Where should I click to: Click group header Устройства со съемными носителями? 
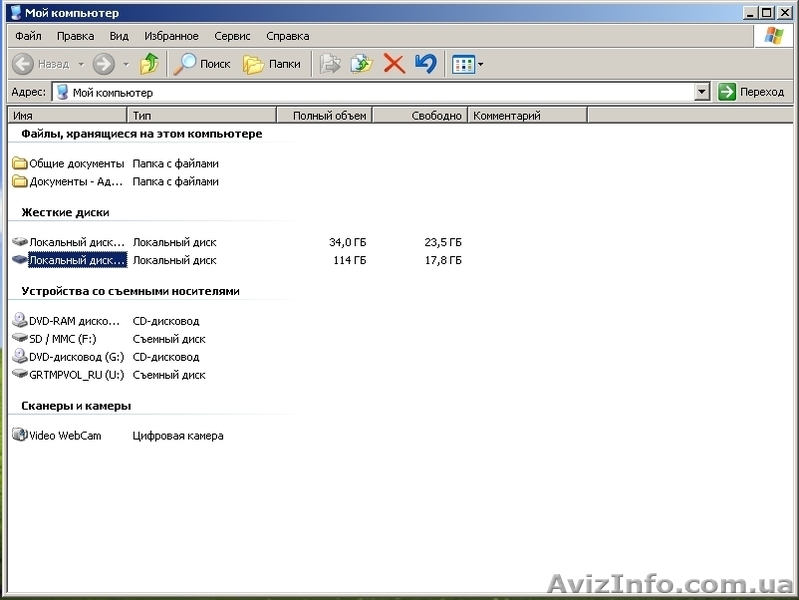coord(130,291)
